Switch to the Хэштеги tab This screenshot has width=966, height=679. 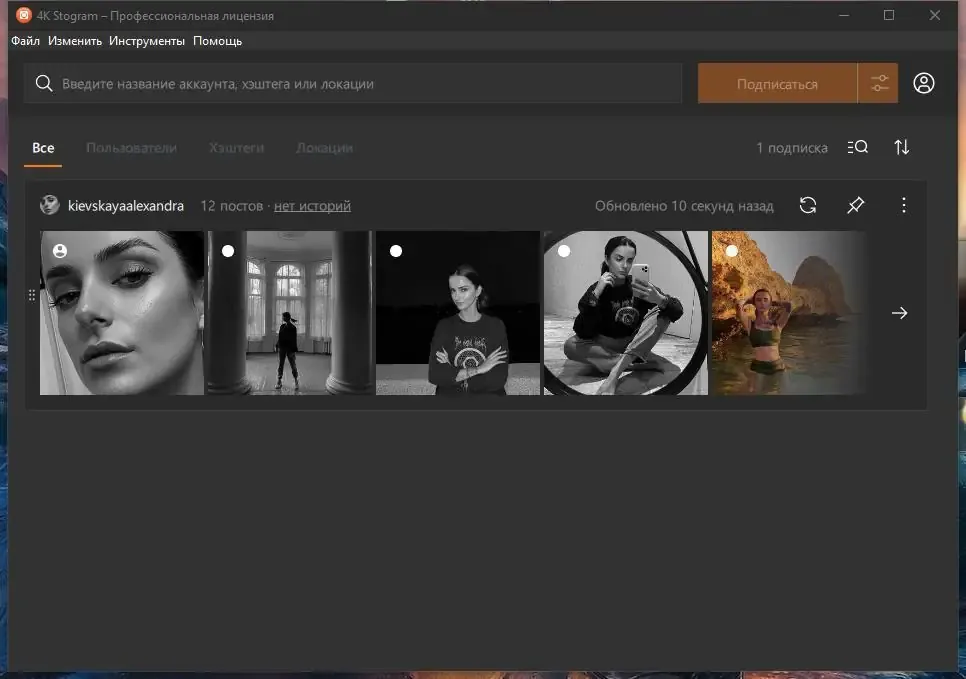[237, 148]
